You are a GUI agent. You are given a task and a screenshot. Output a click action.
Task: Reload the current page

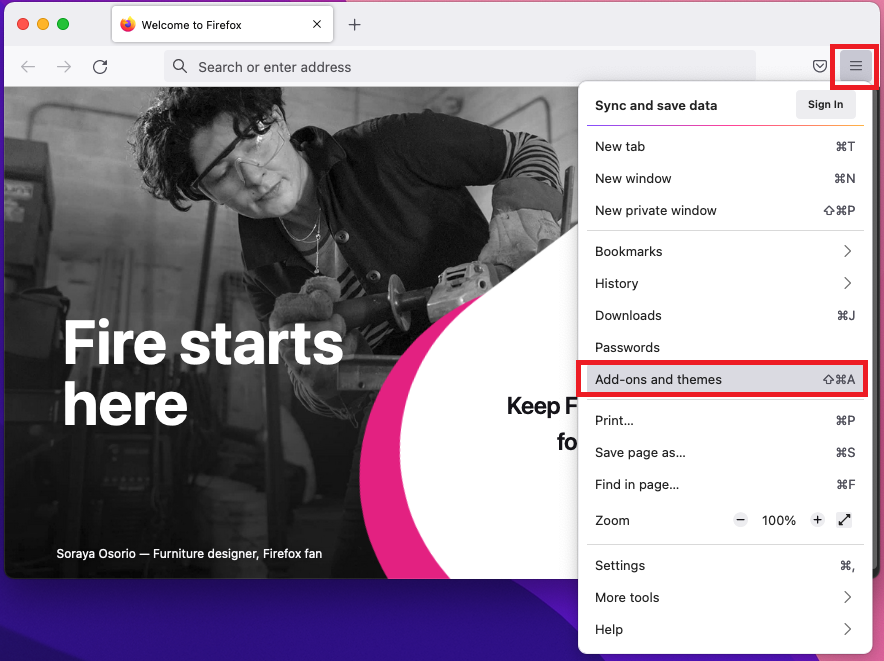100,67
